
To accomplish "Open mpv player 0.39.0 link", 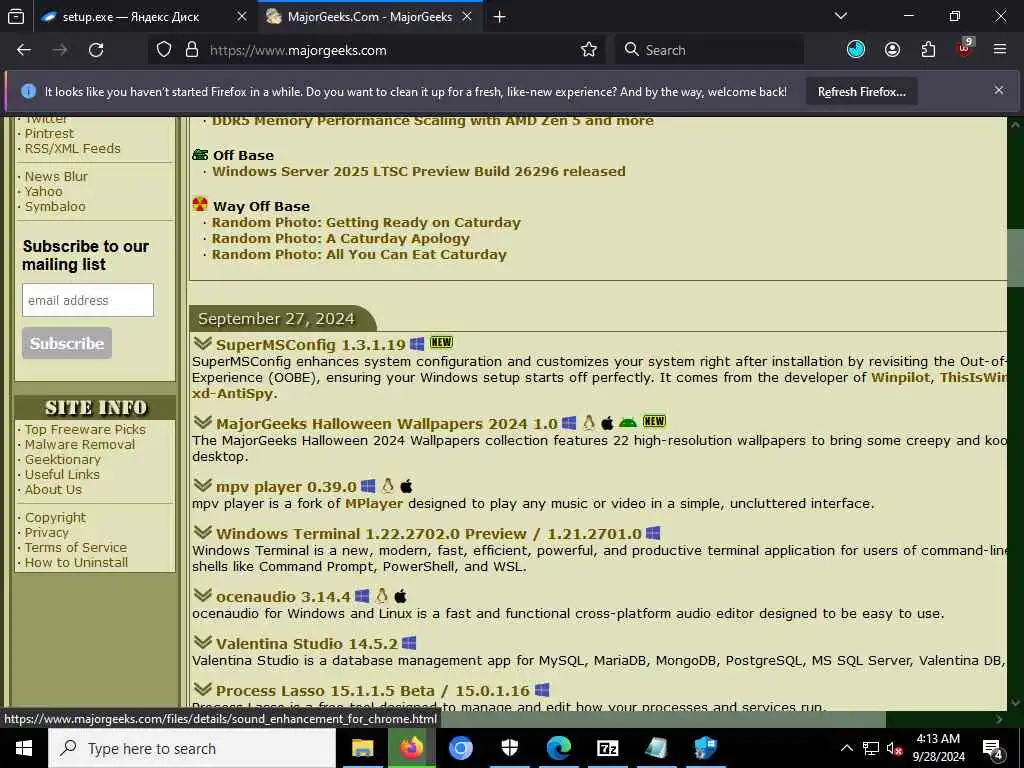I will click(x=286, y=487).
